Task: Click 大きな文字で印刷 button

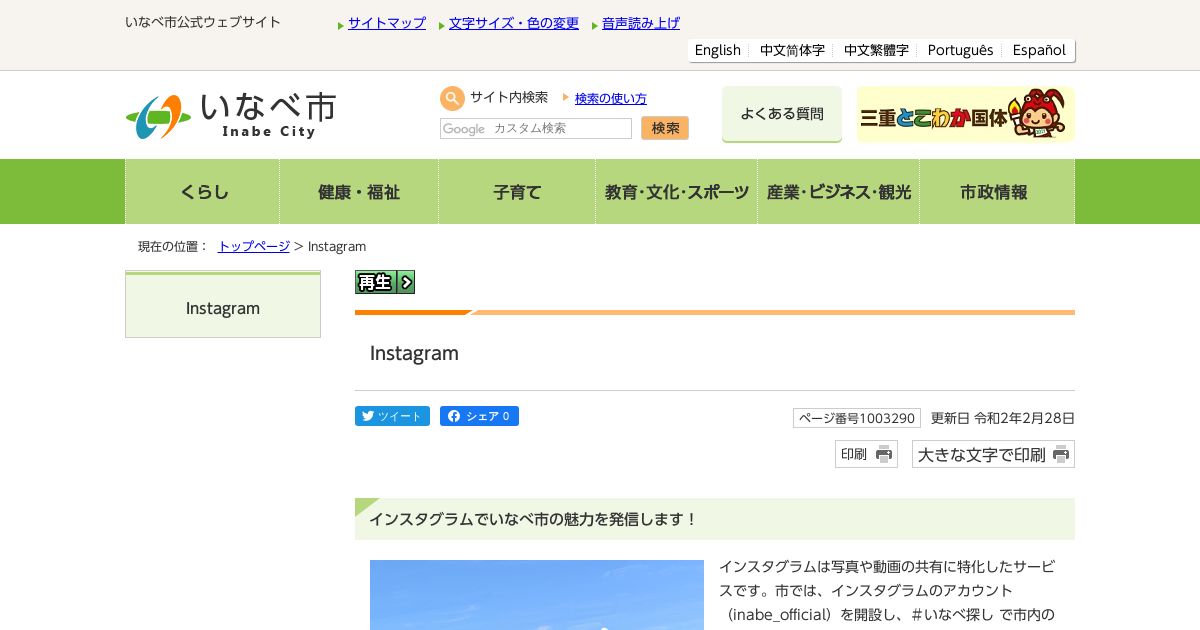Action: pyautogui.click(x=993, y=454)
